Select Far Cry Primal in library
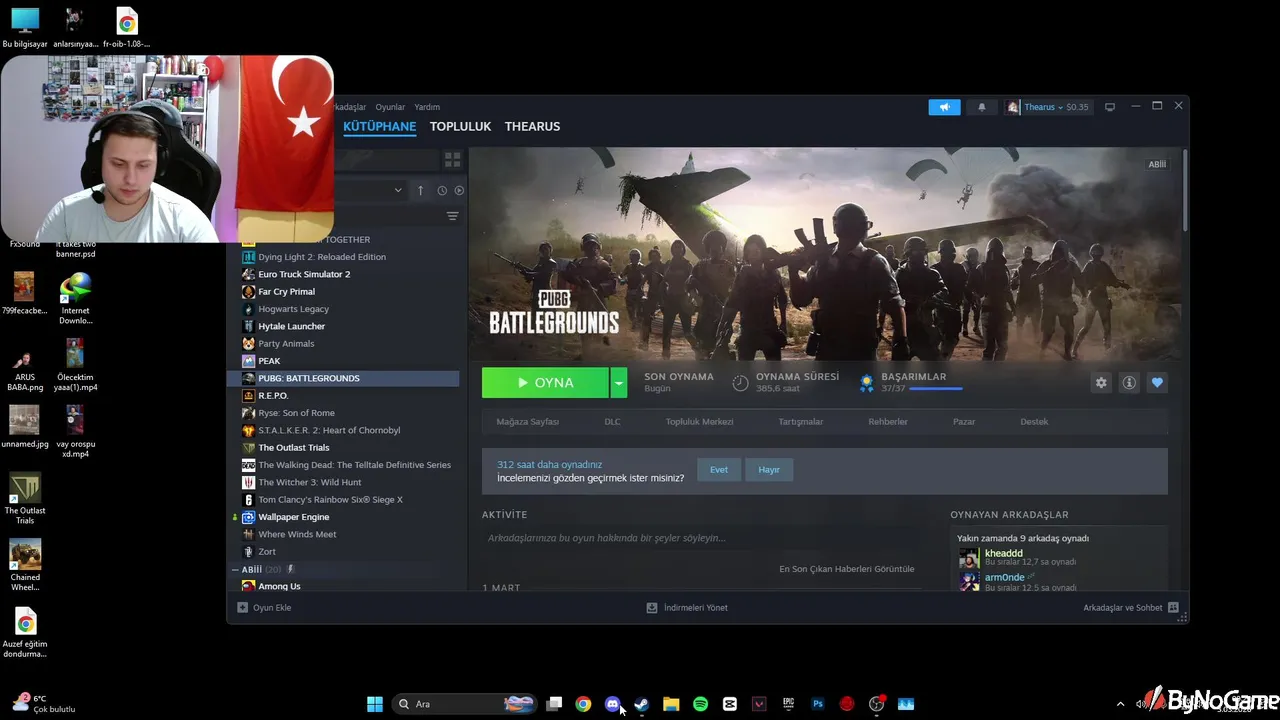Image resolution: width=1280 pixels, height=720 pixels. (x=286, y=292)
